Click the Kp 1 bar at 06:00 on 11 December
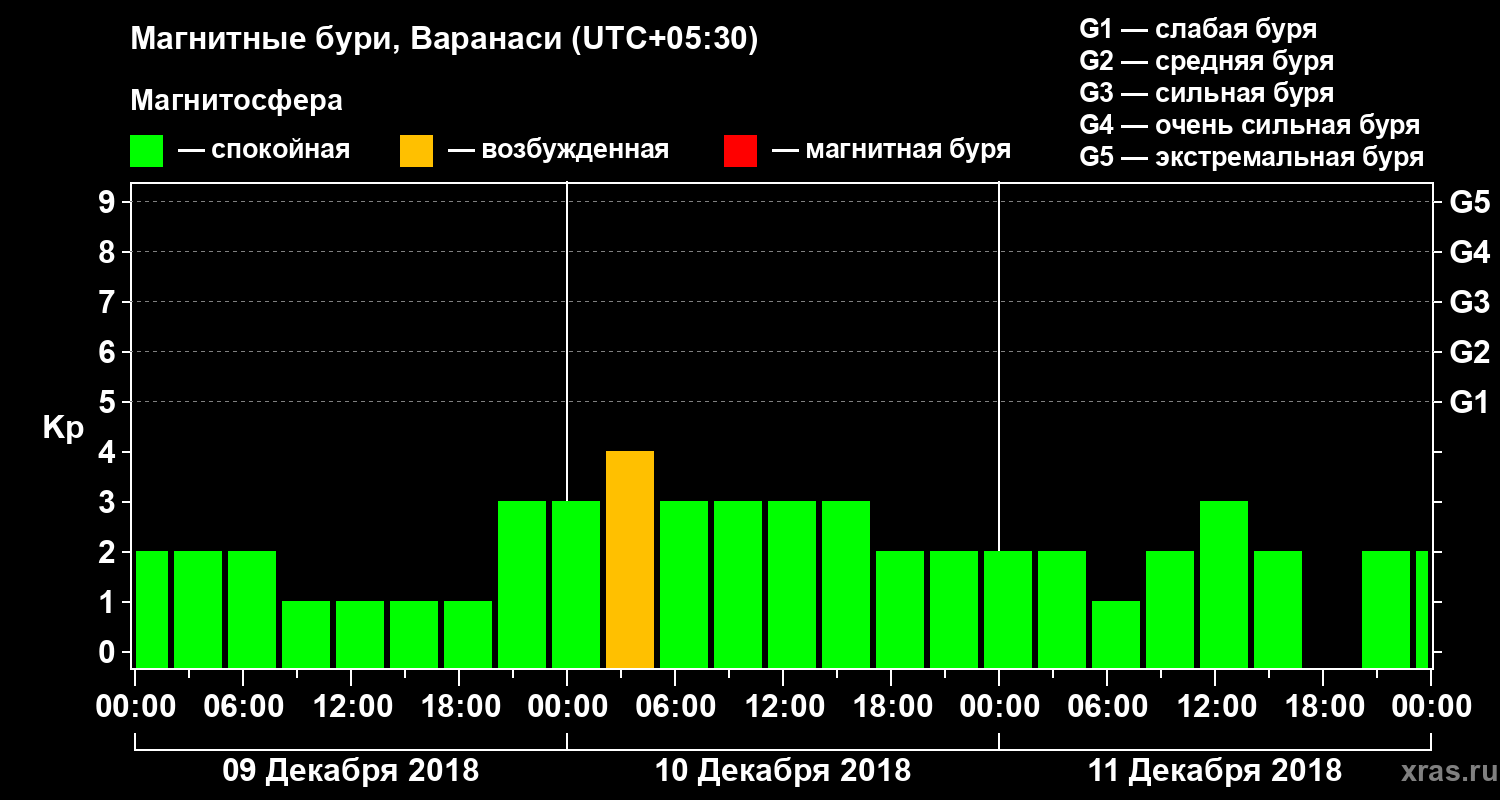 tap(1116, 635)
